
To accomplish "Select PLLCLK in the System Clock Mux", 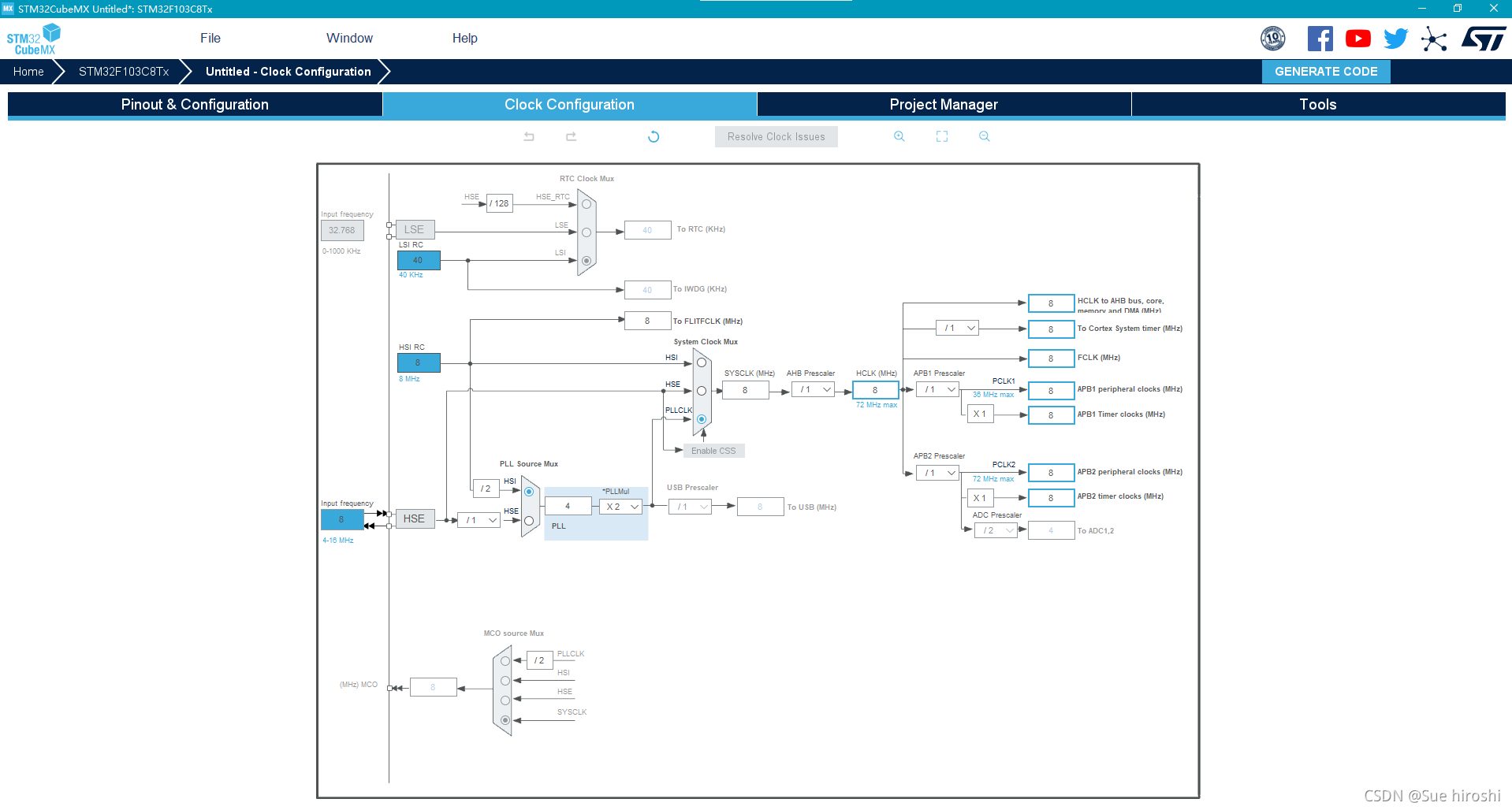I will 702,419.
